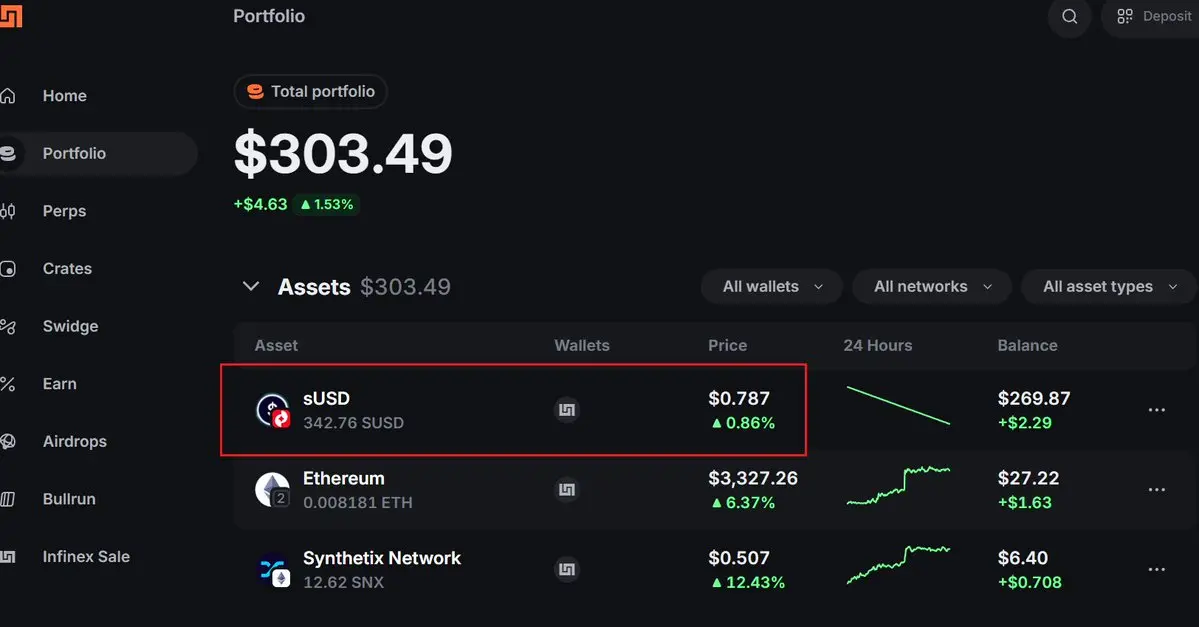1199x627 pixels.
Task: Click the Crates sidebar icon
Action: click(x=8, y=268)
